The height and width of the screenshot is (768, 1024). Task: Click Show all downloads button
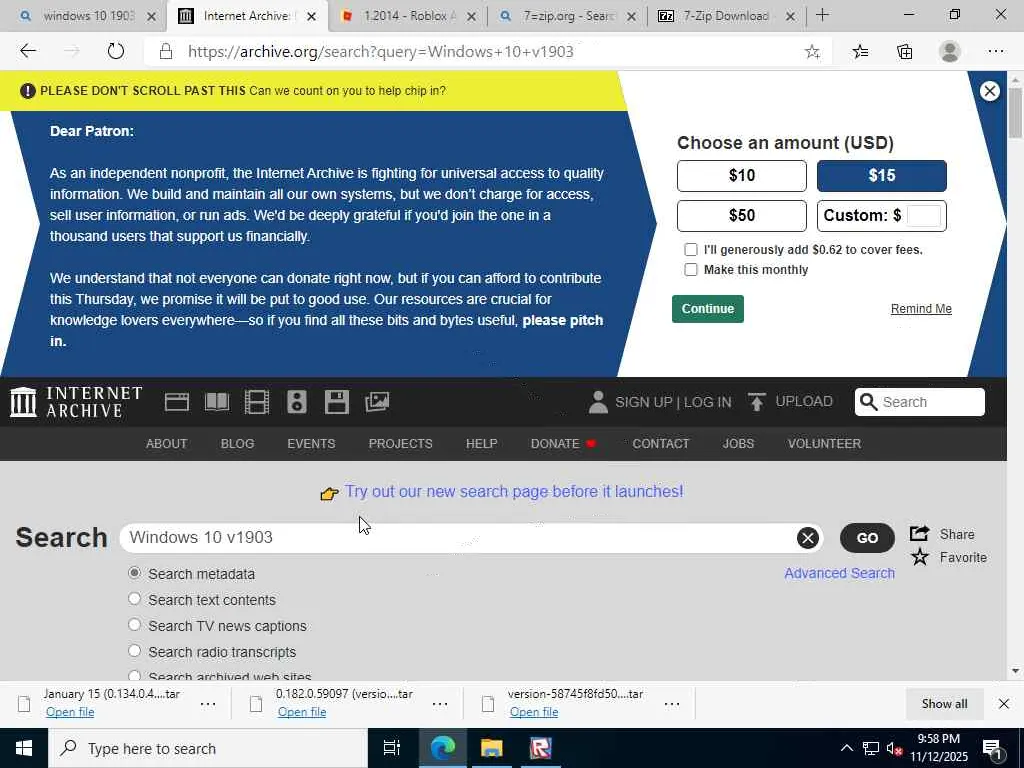tap(944, 703)
